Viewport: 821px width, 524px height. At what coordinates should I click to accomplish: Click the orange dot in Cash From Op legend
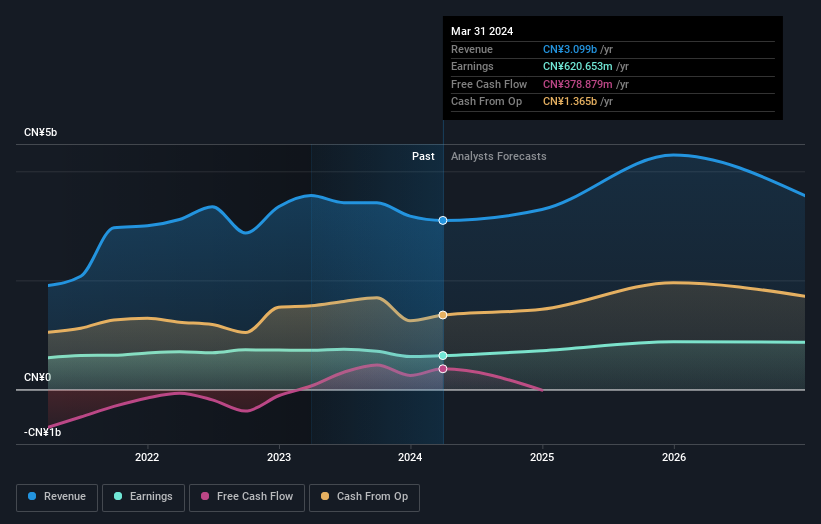click(325, 496)
